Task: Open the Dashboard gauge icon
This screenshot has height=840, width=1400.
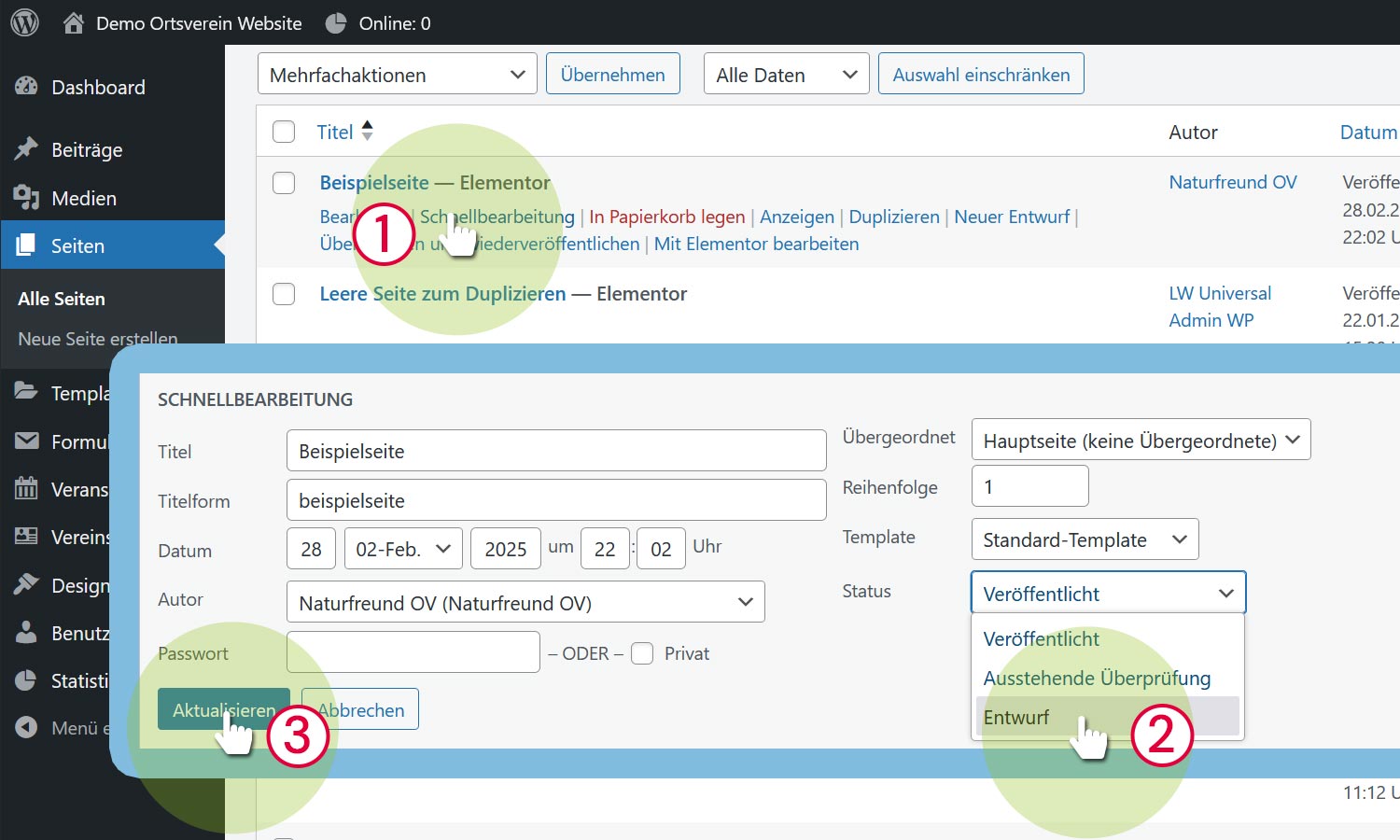Action: (26, 87)
